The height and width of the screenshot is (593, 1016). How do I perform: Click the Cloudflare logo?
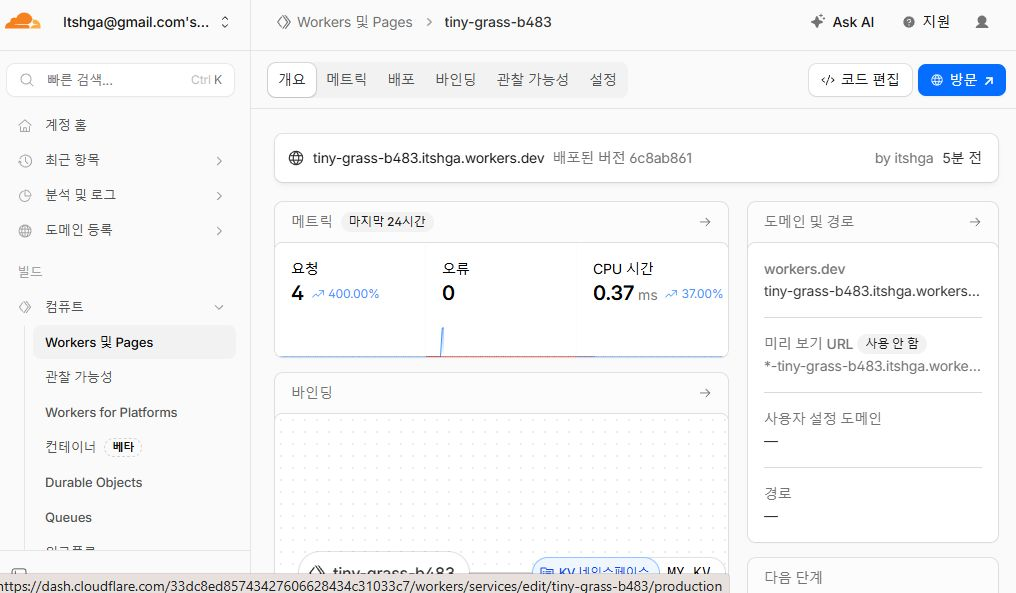(23, 21)
